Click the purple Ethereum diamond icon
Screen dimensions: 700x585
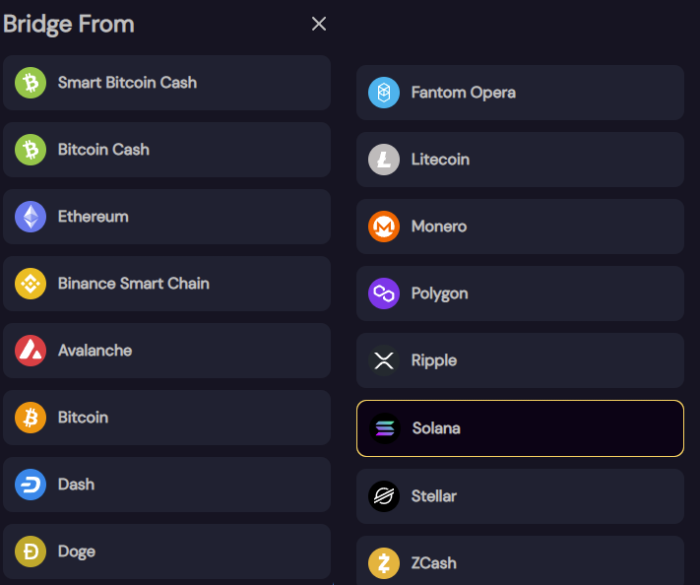coord(30,217)
